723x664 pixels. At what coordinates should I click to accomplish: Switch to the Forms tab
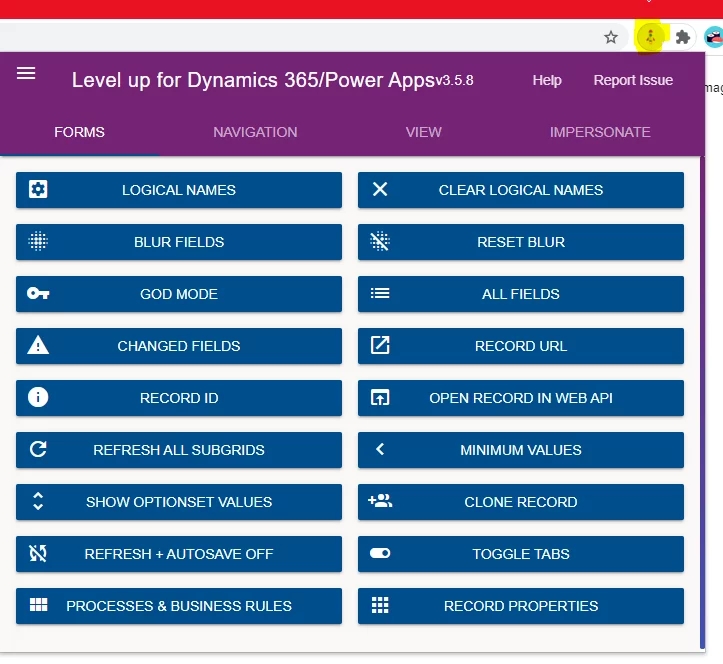pyautogui.click(x=79, y=132)
